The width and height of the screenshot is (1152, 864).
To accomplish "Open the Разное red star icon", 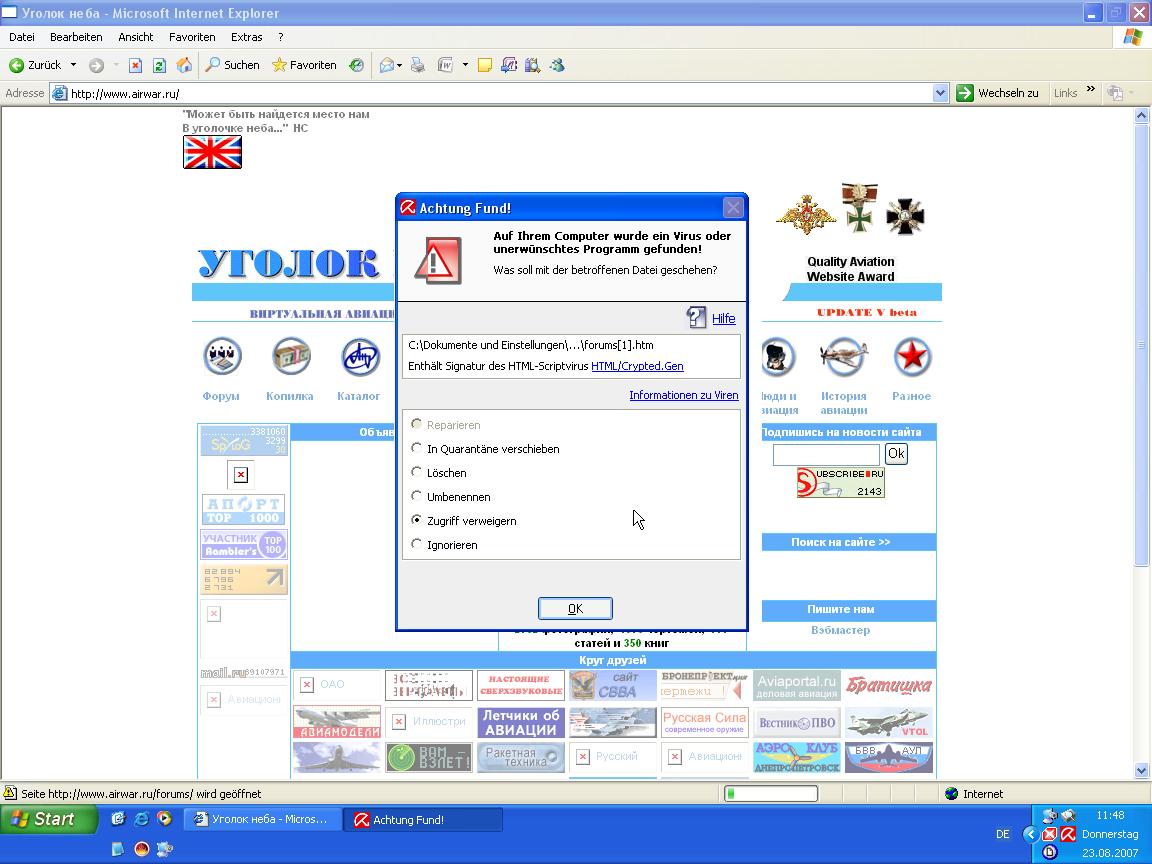I will tap(912, 357).
